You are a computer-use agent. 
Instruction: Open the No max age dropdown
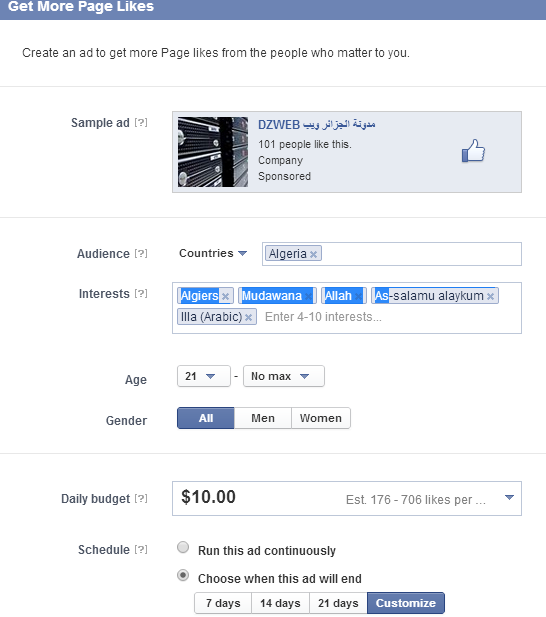(284, 376)
